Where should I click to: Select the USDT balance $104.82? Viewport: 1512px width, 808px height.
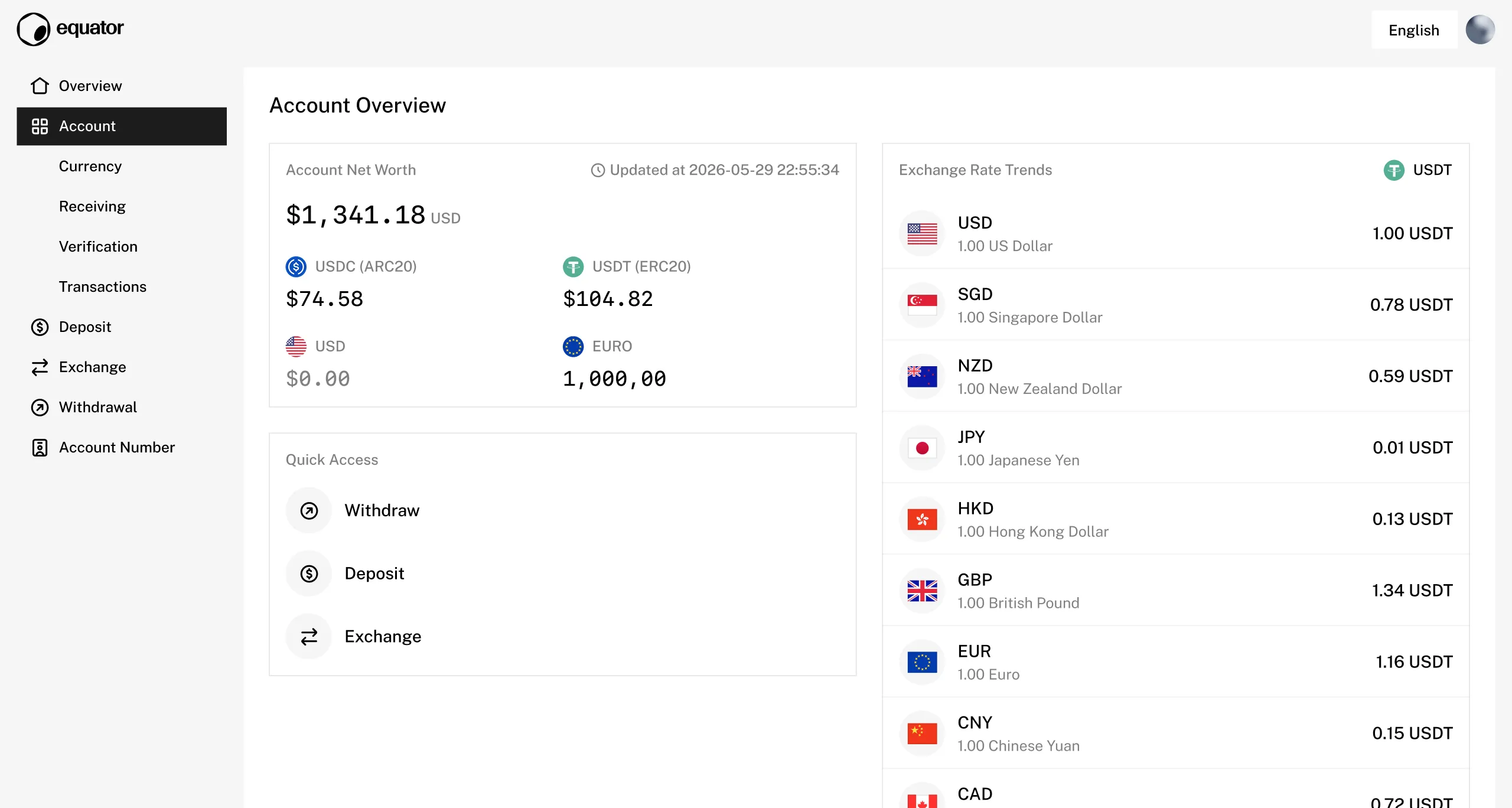(608, 299)
